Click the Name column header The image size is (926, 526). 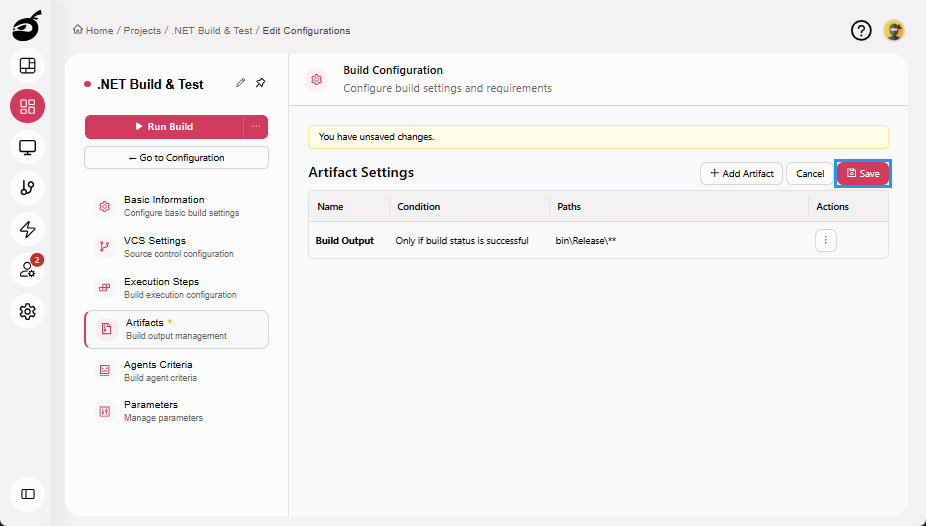coord(330,207)
